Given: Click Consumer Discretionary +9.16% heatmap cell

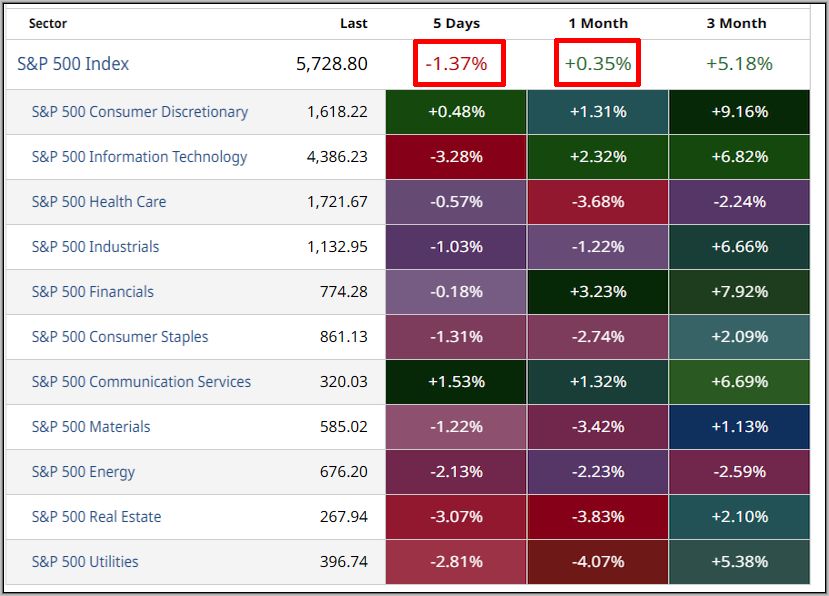Looking at the screenshot, I should click(x=739, y=112).
